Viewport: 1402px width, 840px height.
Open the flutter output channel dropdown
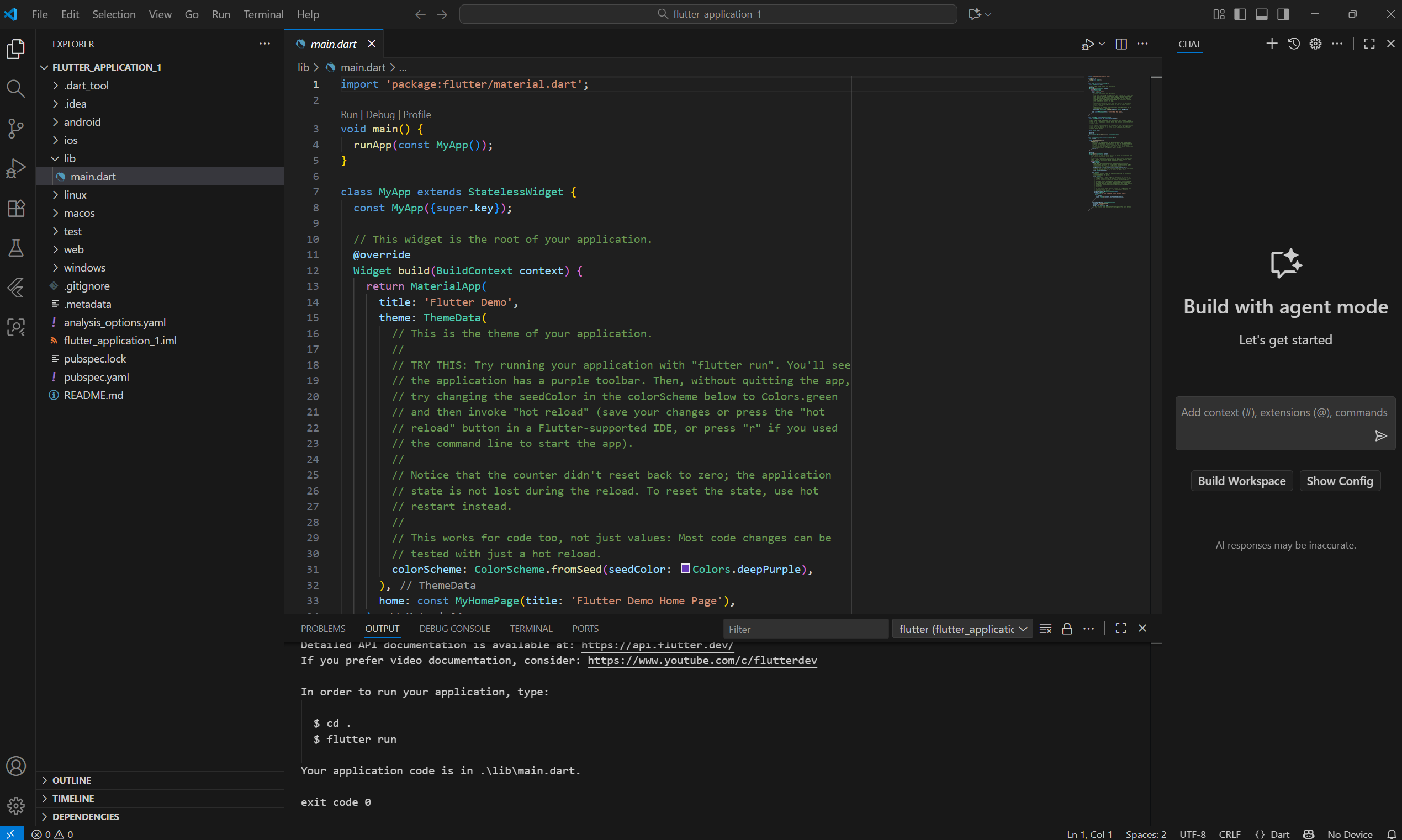click(x=962, y=629)
